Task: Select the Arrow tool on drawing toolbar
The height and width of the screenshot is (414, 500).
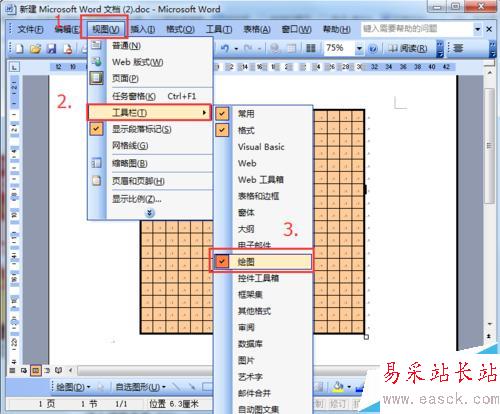Action: (192, 387)
